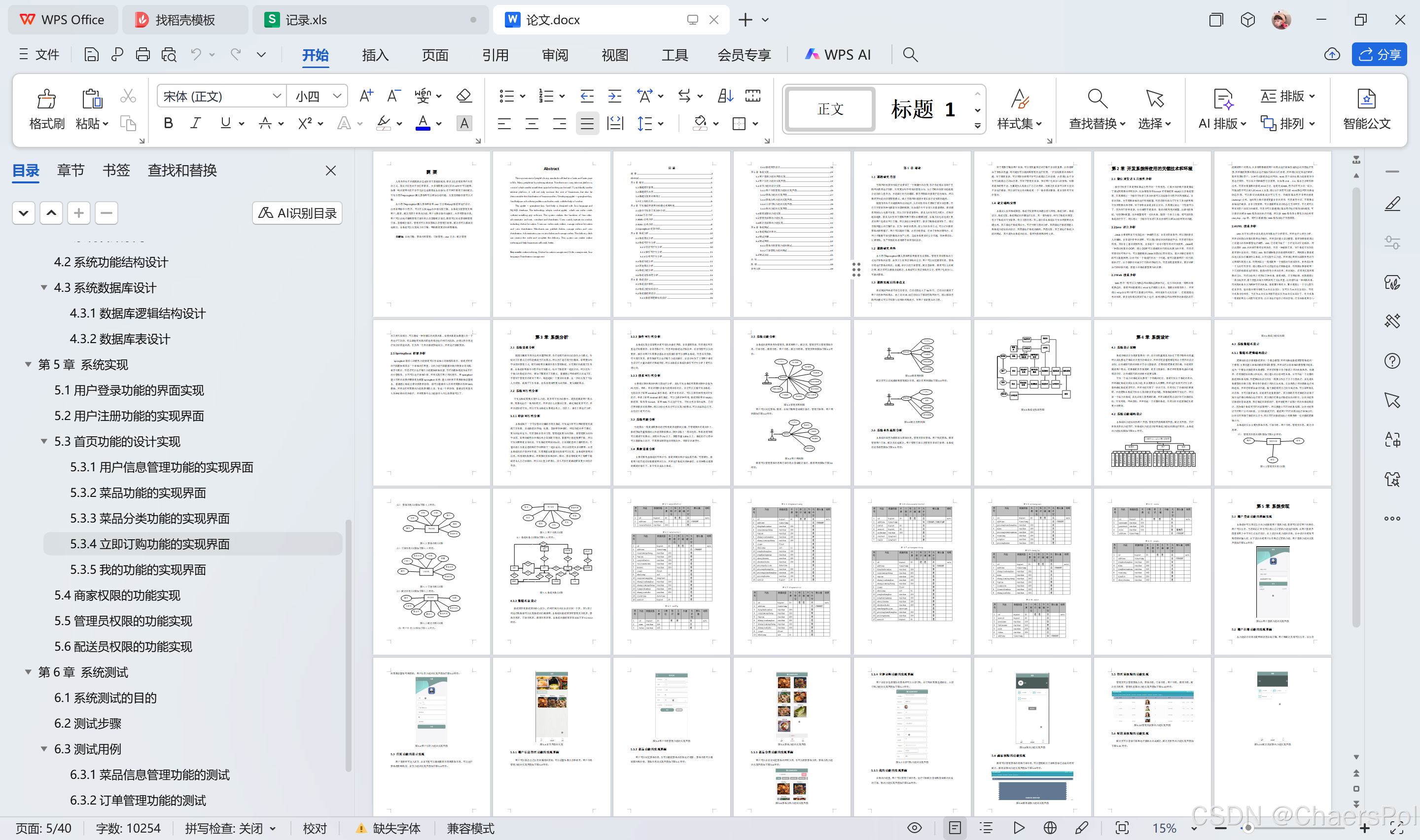Toggle Italic text style
Screen dimensions: 1420x840
(x=196, y=123)
